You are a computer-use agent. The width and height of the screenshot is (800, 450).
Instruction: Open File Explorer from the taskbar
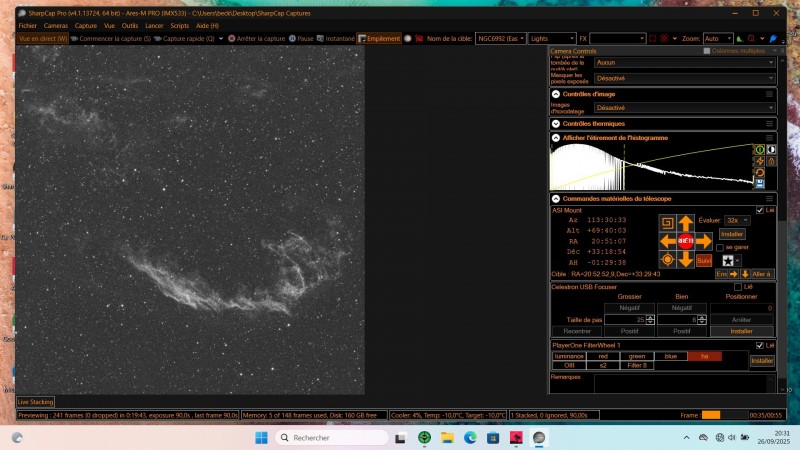coord(447,438)
